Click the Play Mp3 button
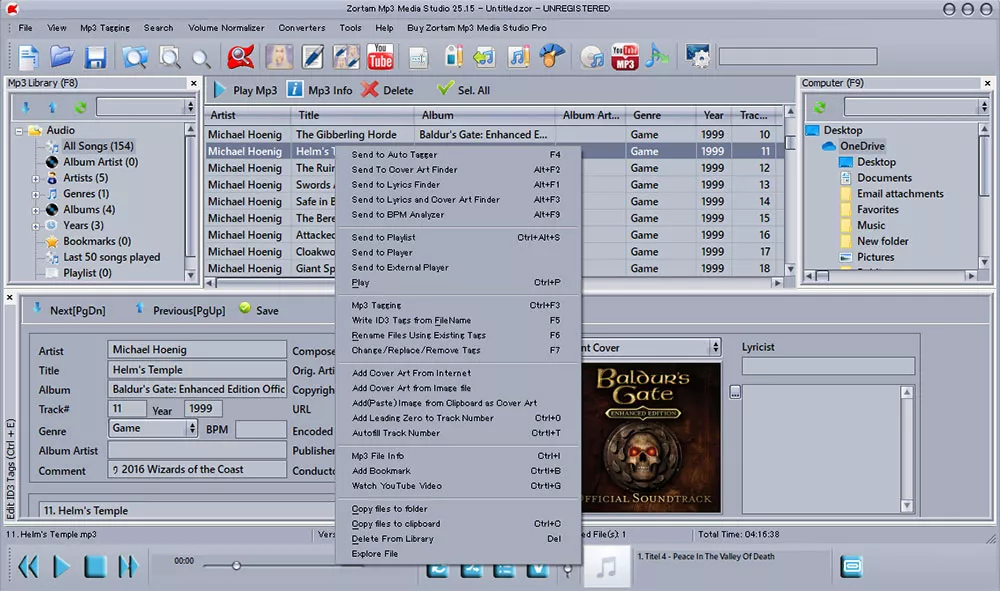 [245, 90]
